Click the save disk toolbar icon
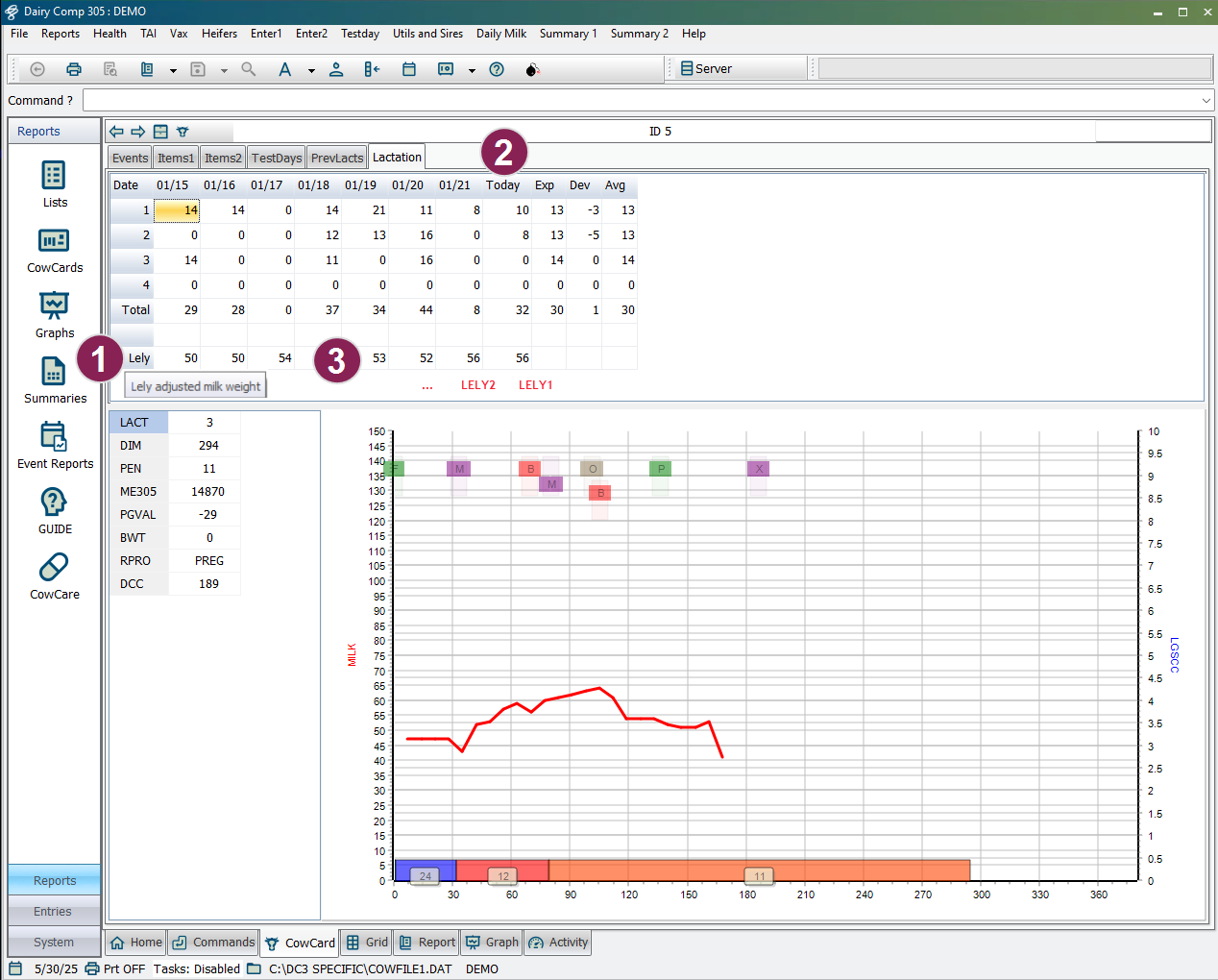1218x980 pixels. (198, 69)
